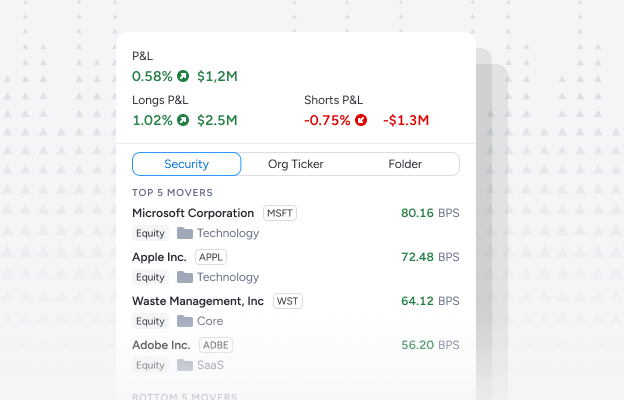Click the folder icon next to SaaS
This screenshot has height=400, width=624.
coord(185,365)
